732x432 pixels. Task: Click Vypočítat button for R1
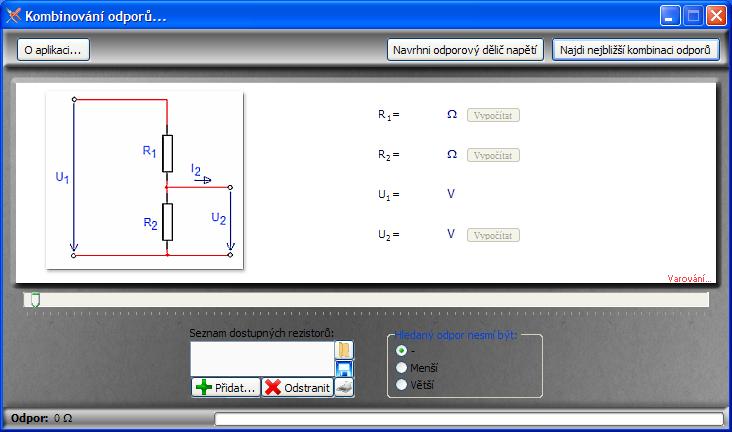point(493,115)
